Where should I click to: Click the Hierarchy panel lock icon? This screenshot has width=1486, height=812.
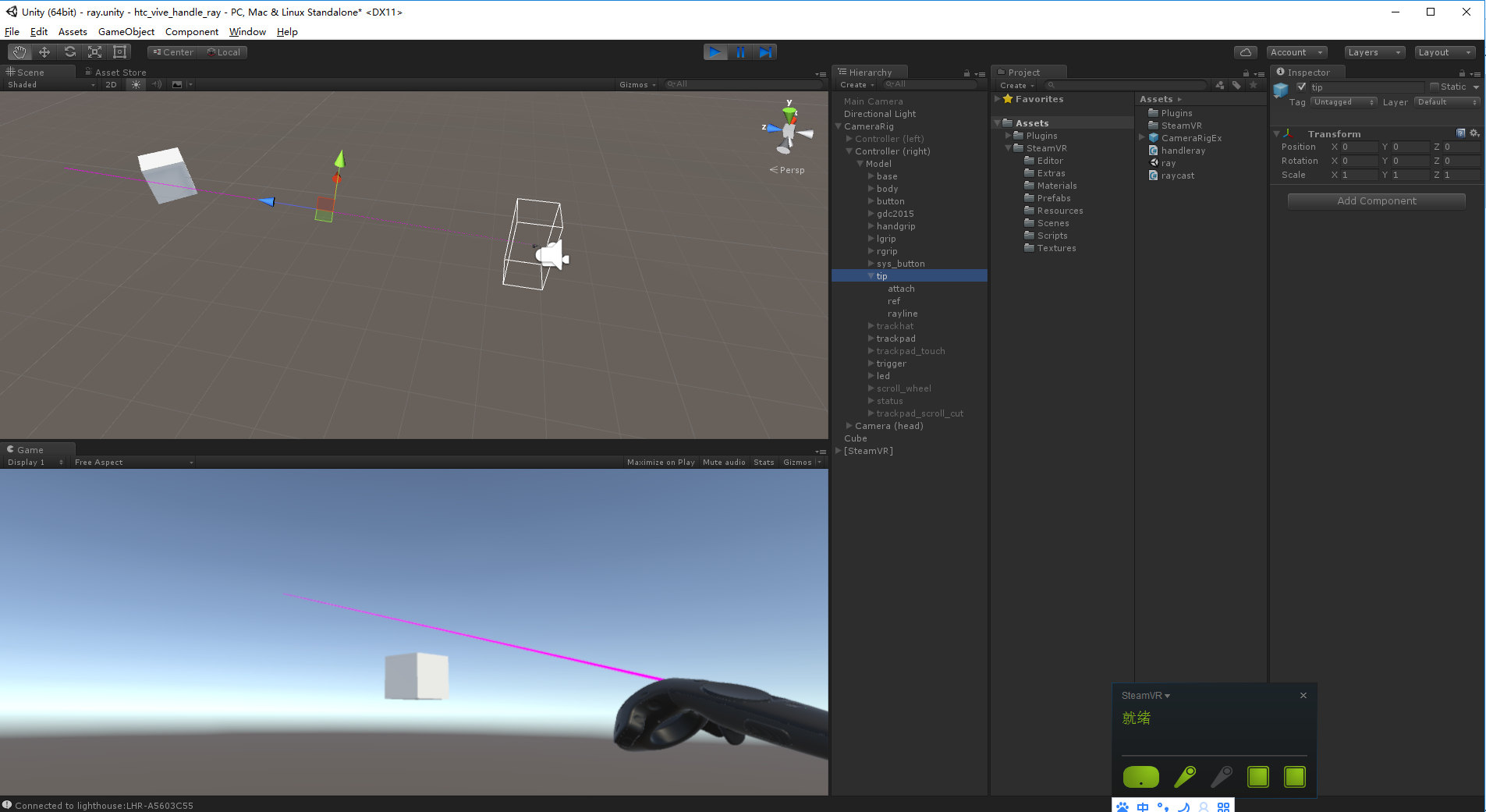tap(966, 73)
